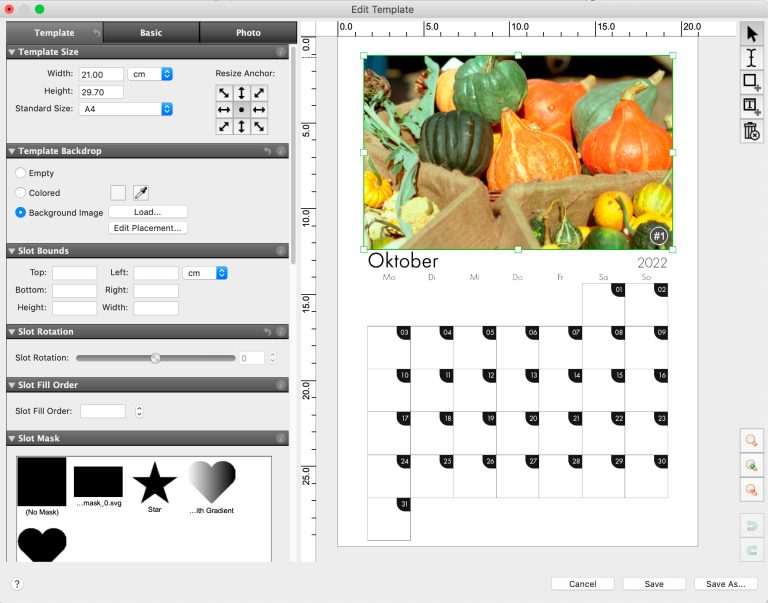Viewport: 768px width, 603px height.
Task: Collapse the Slot Fill Order section
Action: [x=12, y=386]
